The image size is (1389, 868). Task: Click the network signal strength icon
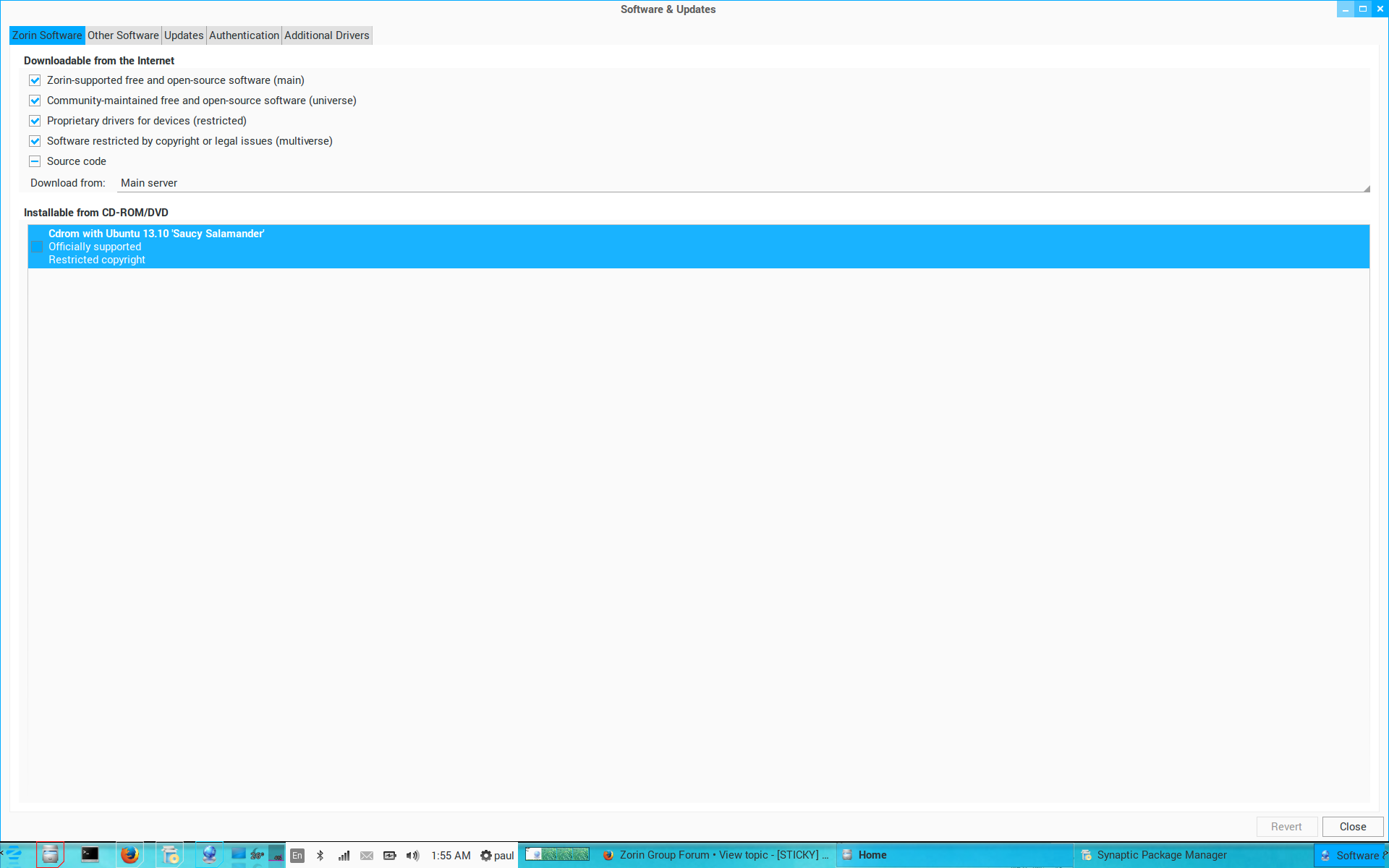click(x=344, y=856)
